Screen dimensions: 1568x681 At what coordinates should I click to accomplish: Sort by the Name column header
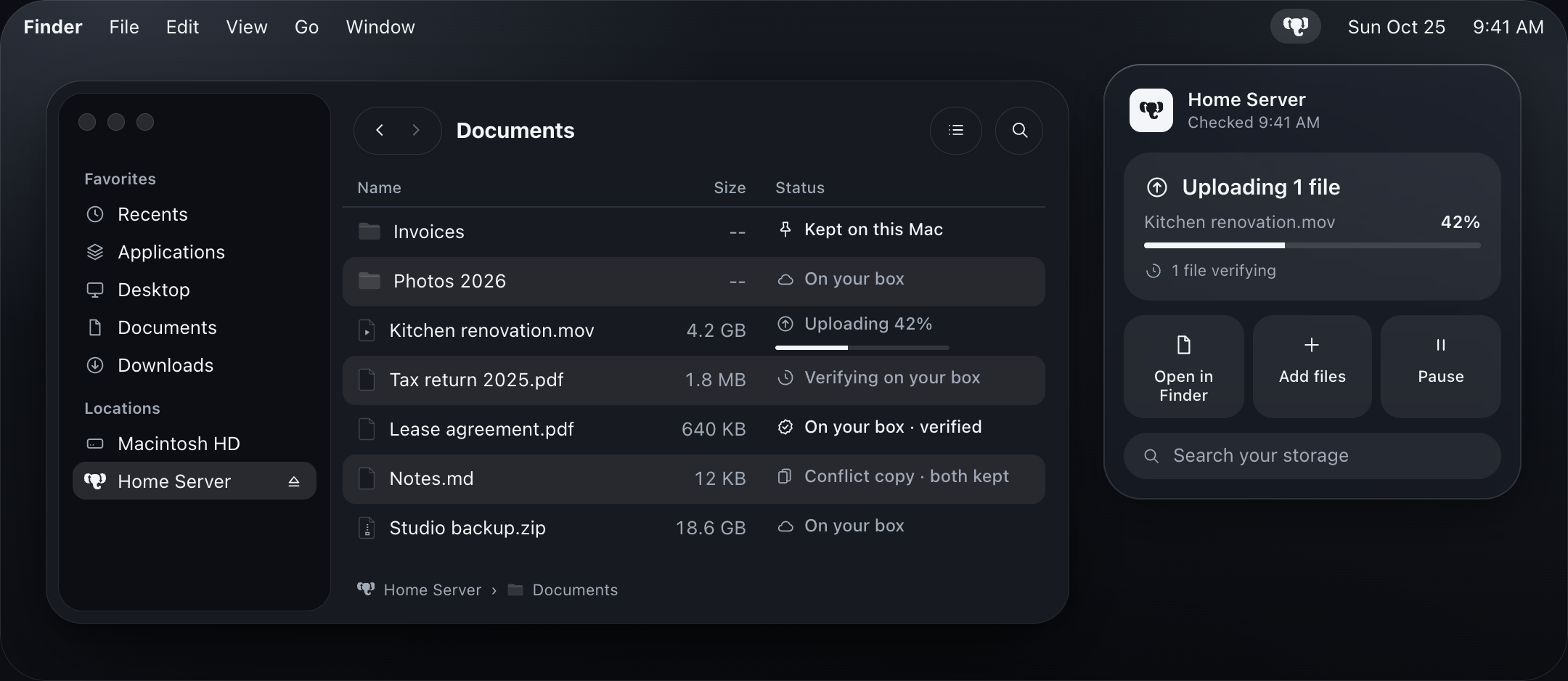(x=379, y=187)
